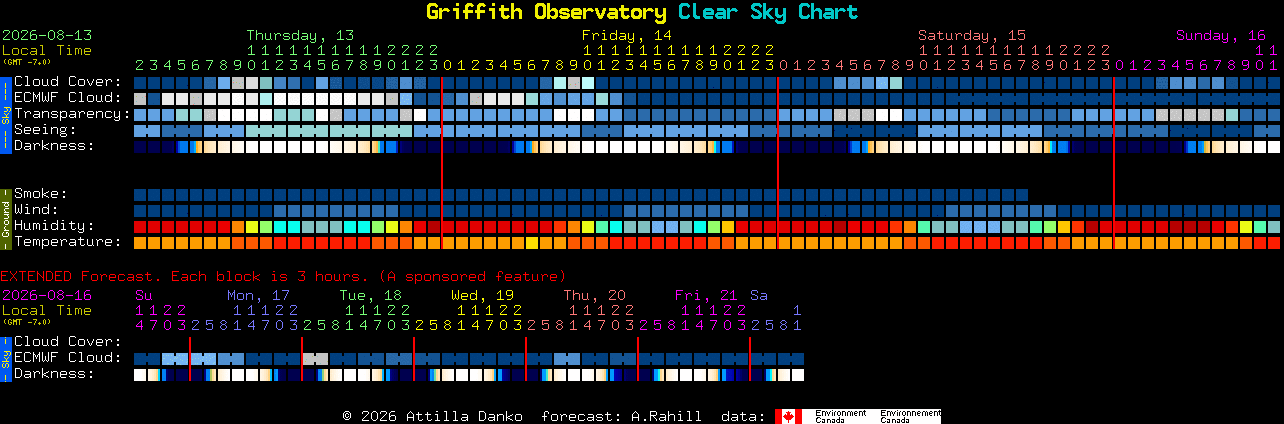Viewport: 1284px width, 424px height.
Task: Click the EXTENDED Forecast sponsored feature text
Action: (x=283, y=276)
